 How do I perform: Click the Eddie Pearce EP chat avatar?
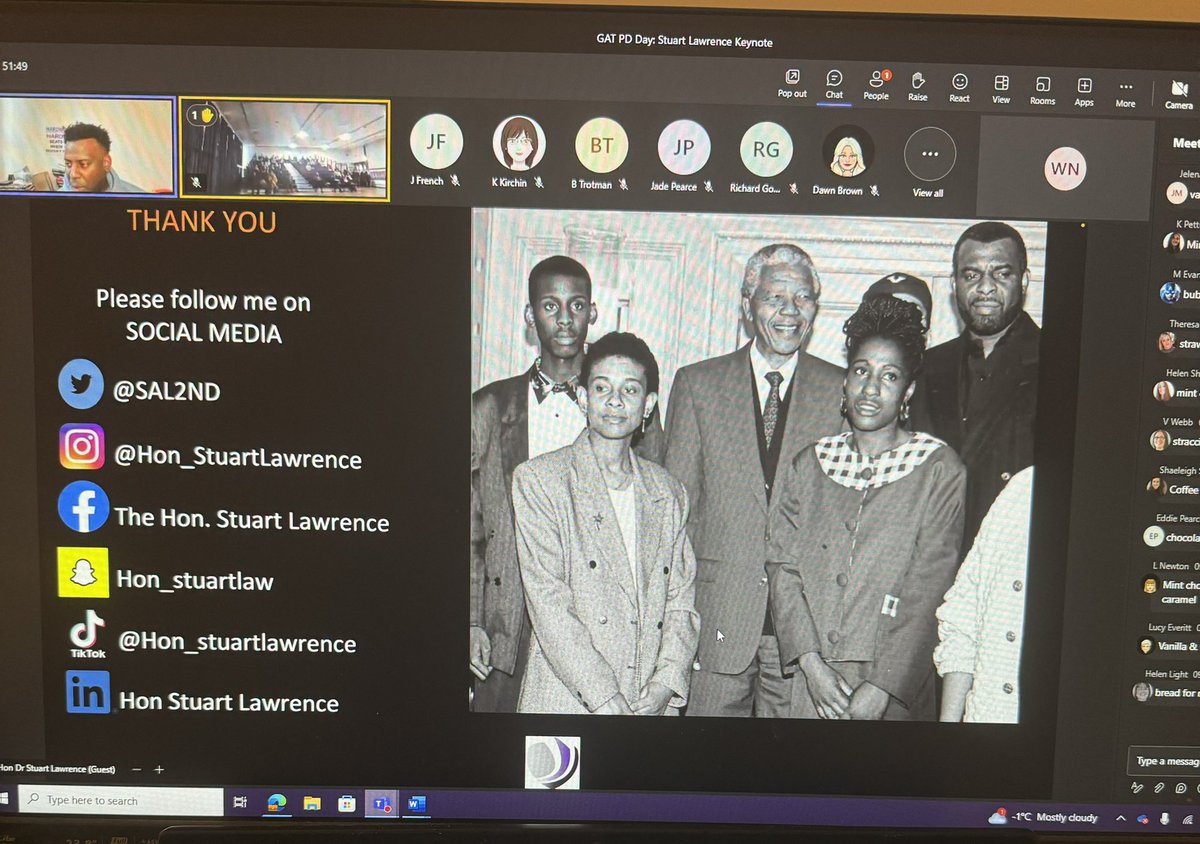coord(1153,536)
